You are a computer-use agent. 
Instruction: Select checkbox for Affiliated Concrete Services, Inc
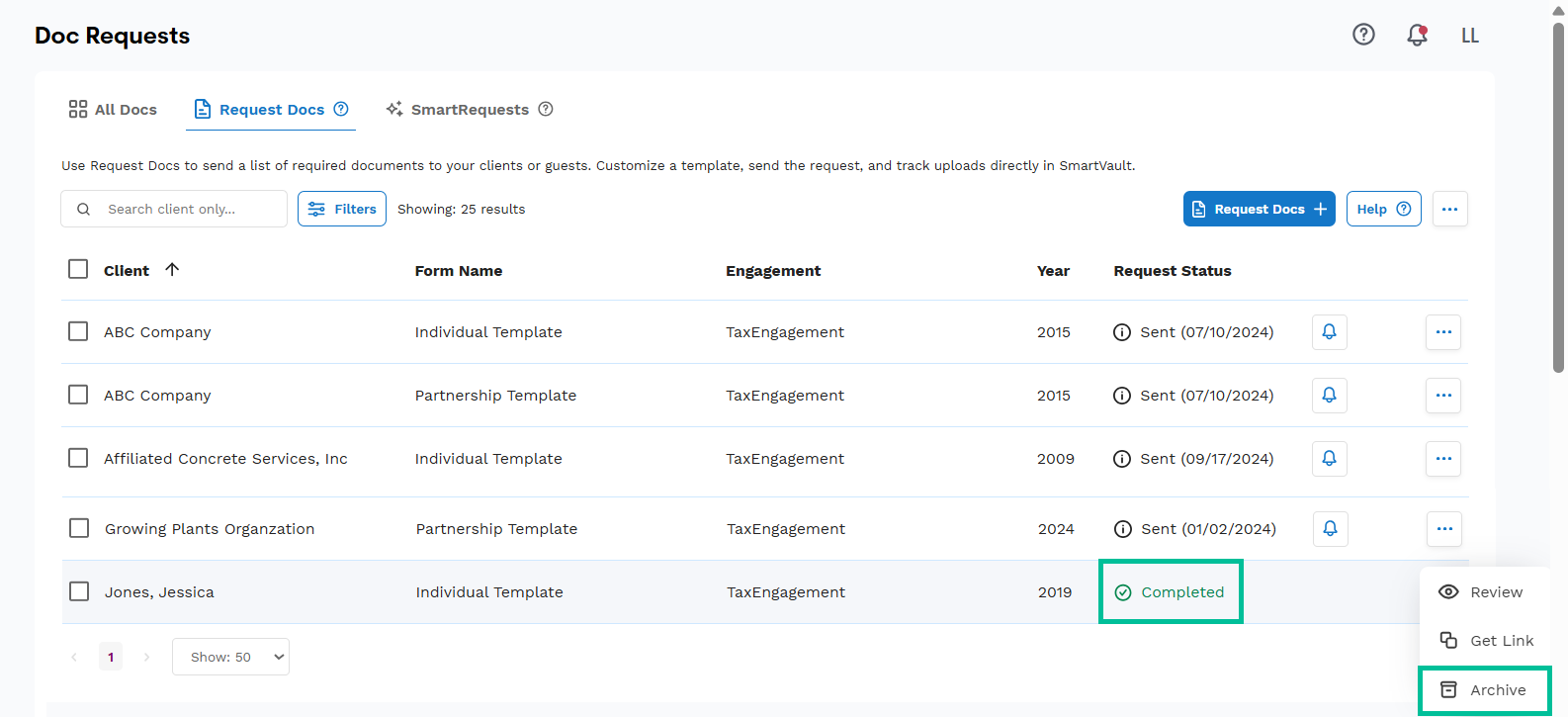[78, 458]
